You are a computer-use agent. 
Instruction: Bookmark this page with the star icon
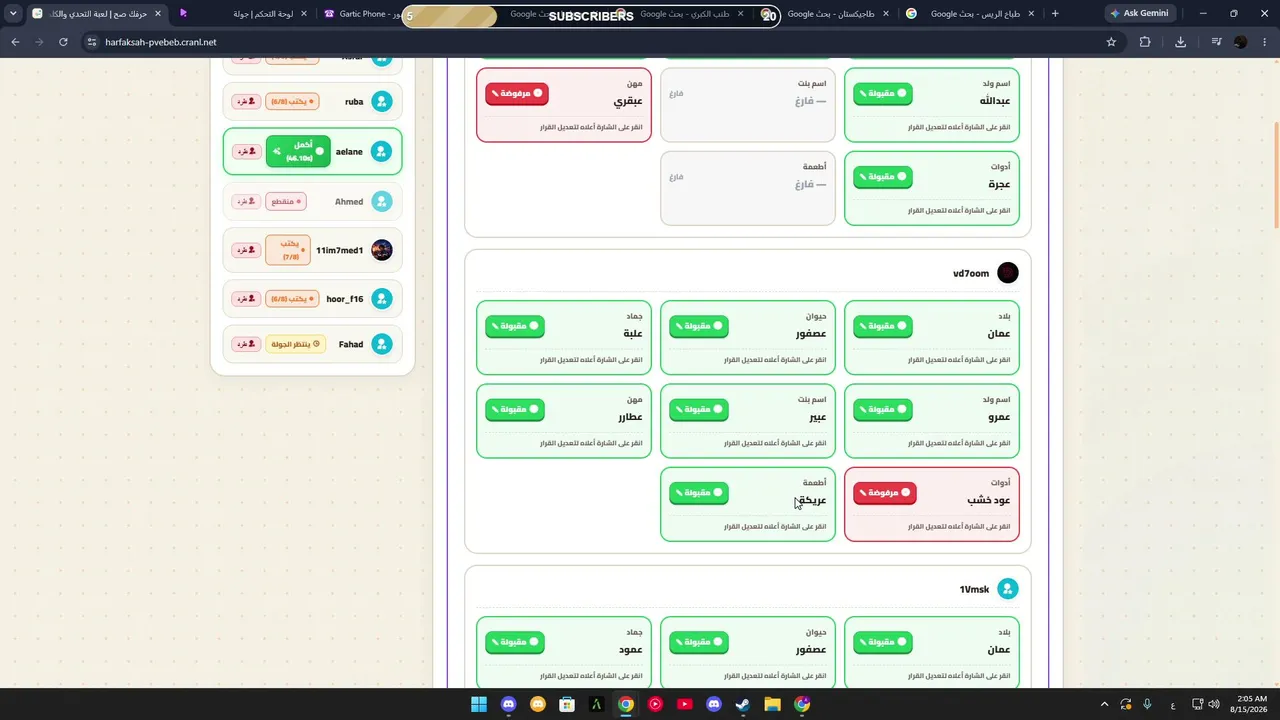(x=1111, y=42)
